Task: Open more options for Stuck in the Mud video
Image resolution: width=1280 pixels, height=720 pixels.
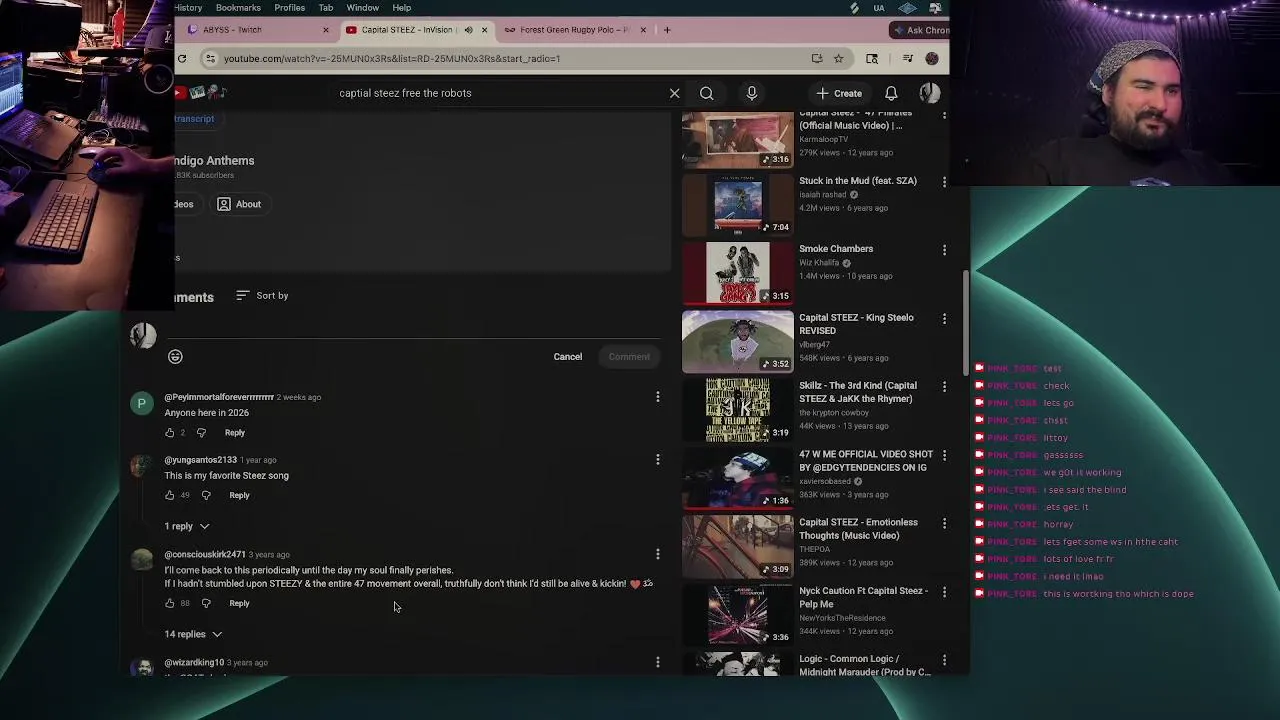Action: coord(944,182)
